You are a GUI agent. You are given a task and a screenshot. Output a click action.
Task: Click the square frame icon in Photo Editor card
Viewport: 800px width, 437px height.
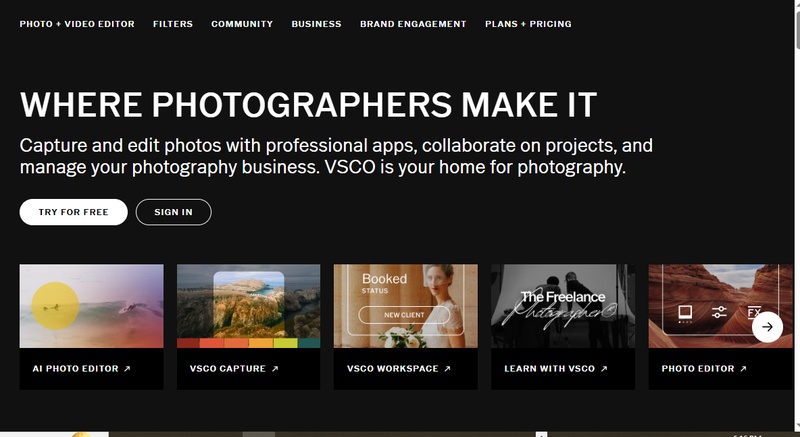tap(685, 313)
